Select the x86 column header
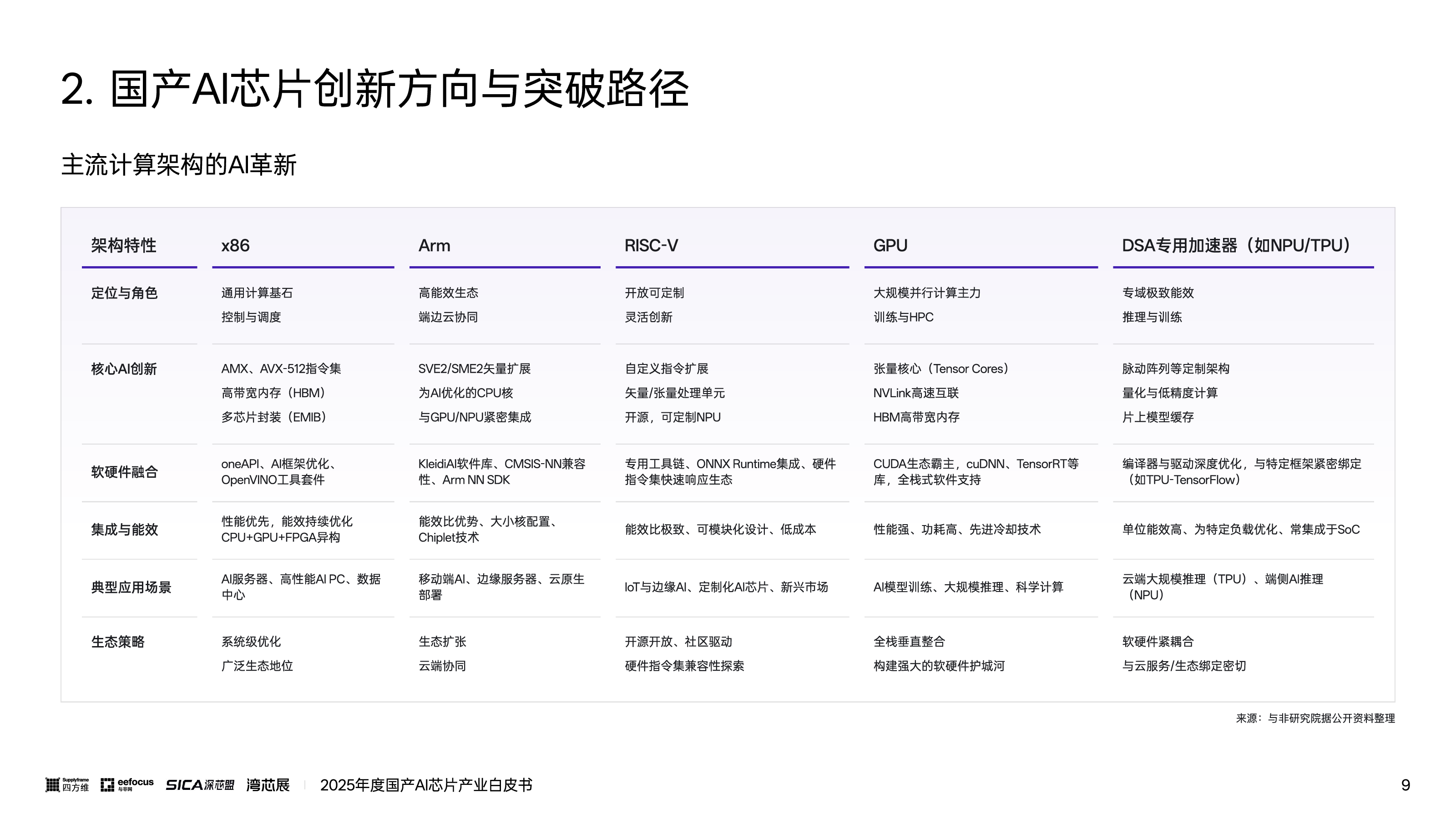Image resolution: width=1456 pixels, height=819 pixels. 235,245
